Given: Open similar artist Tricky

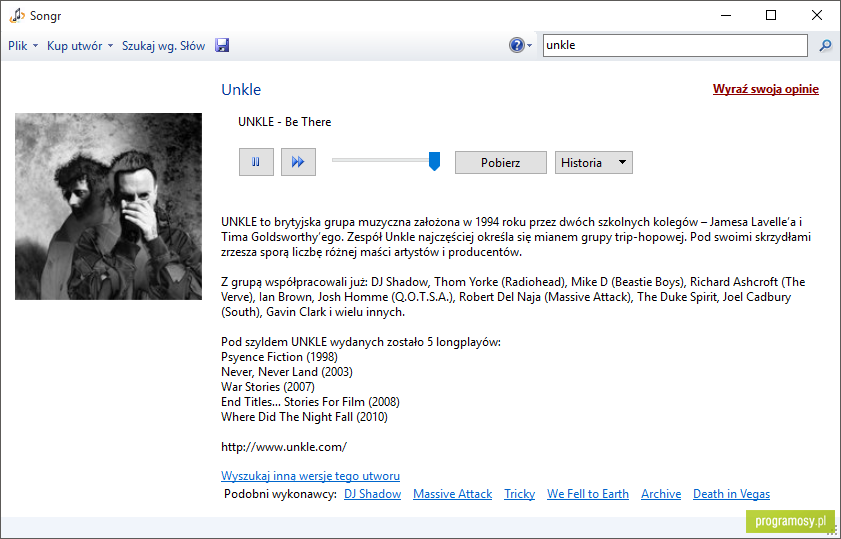Looking at the screenshot, I should click(519, 494).
